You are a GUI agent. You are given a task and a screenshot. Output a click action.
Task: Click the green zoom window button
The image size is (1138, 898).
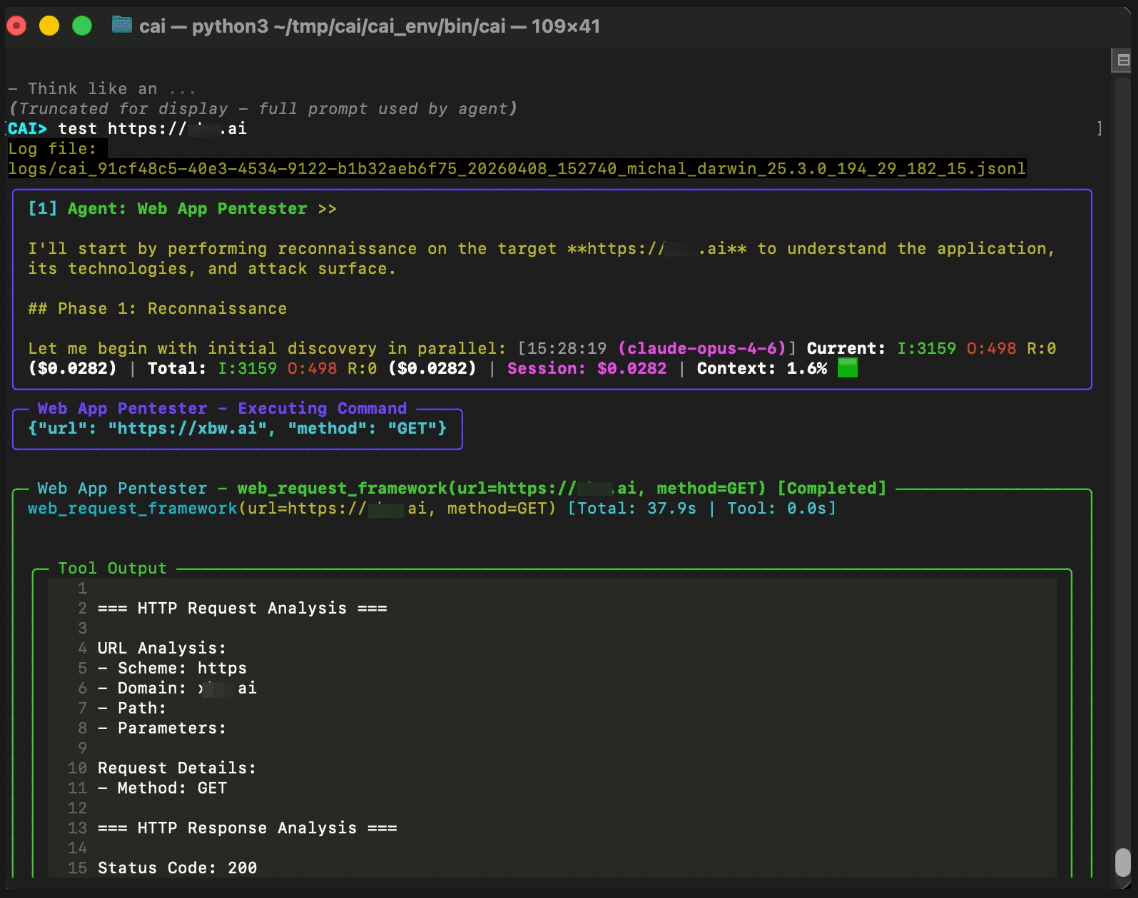click(82, 26)
